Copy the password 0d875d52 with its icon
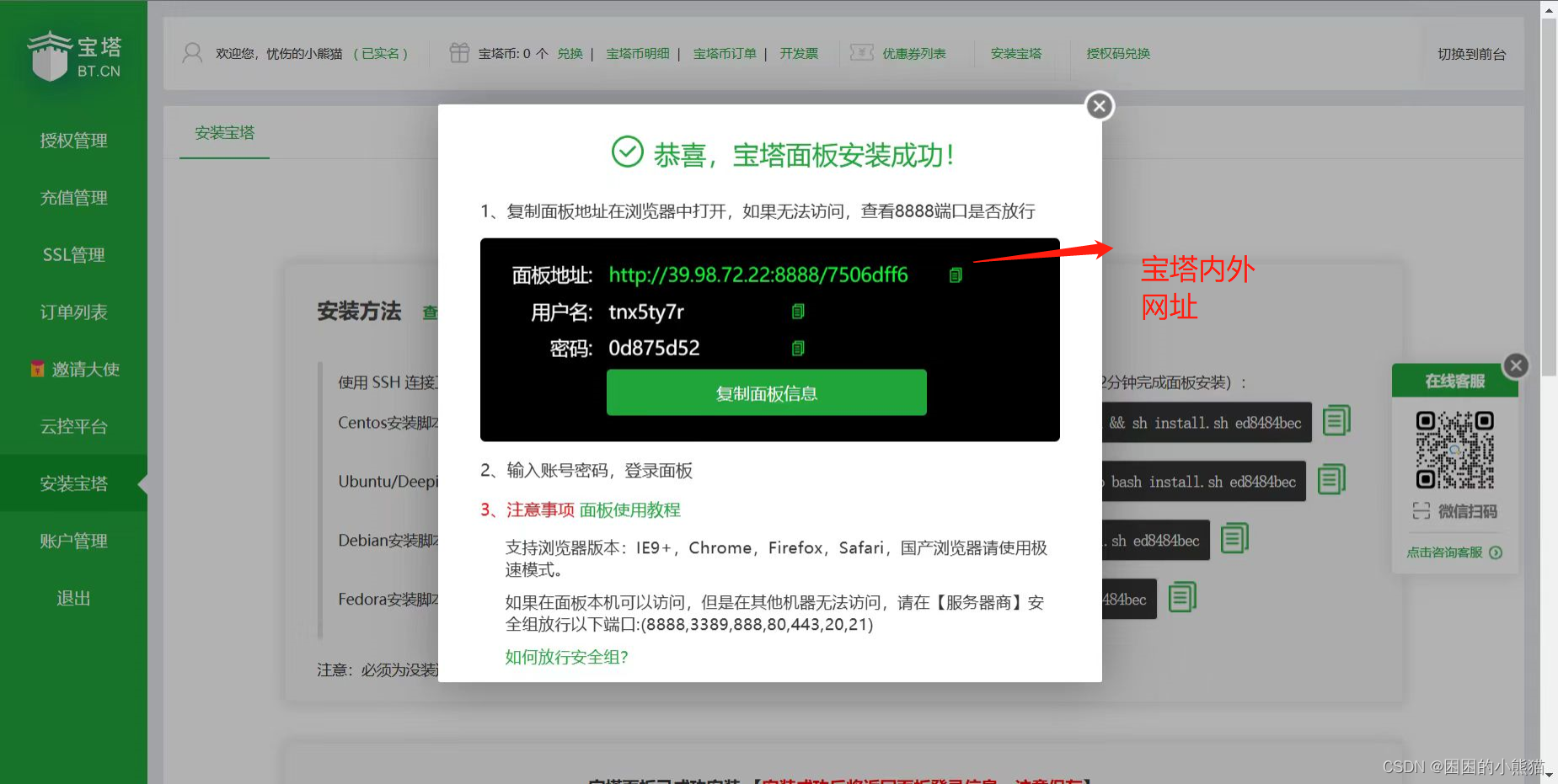This screenshot has width=1558, height=784. point(798,348)
